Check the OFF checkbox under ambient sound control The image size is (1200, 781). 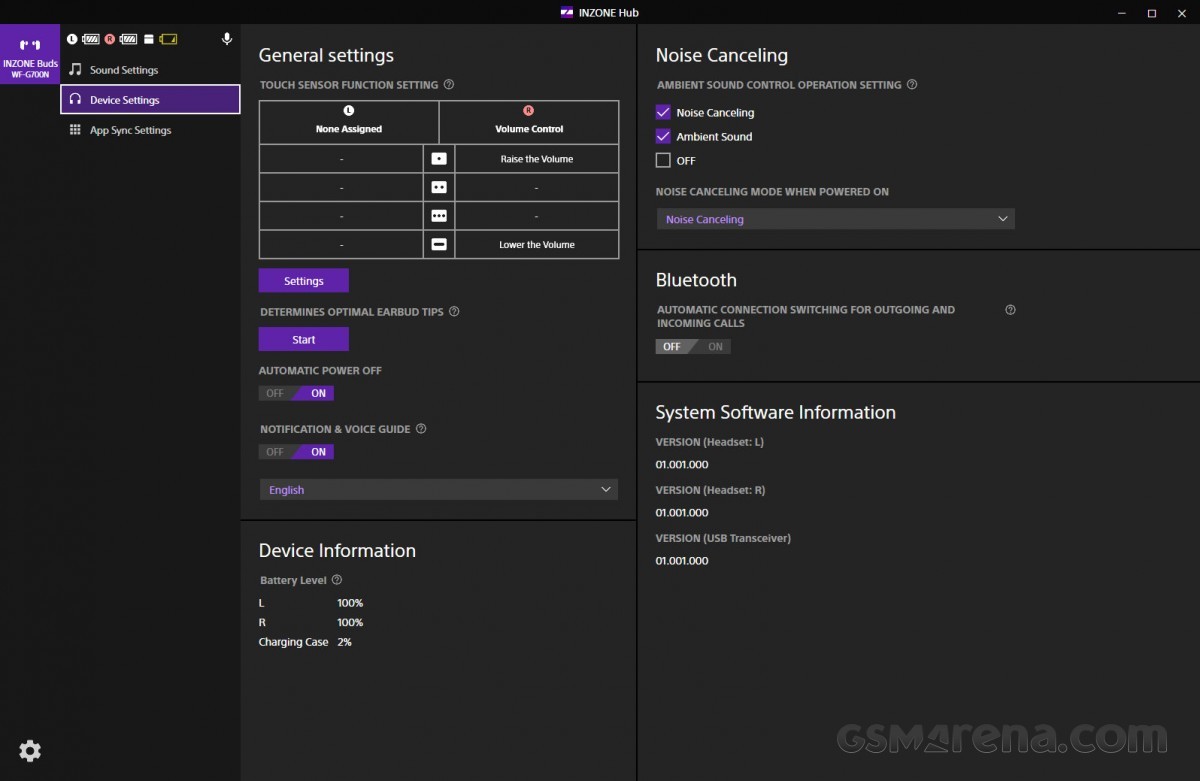tap(663, 161)
